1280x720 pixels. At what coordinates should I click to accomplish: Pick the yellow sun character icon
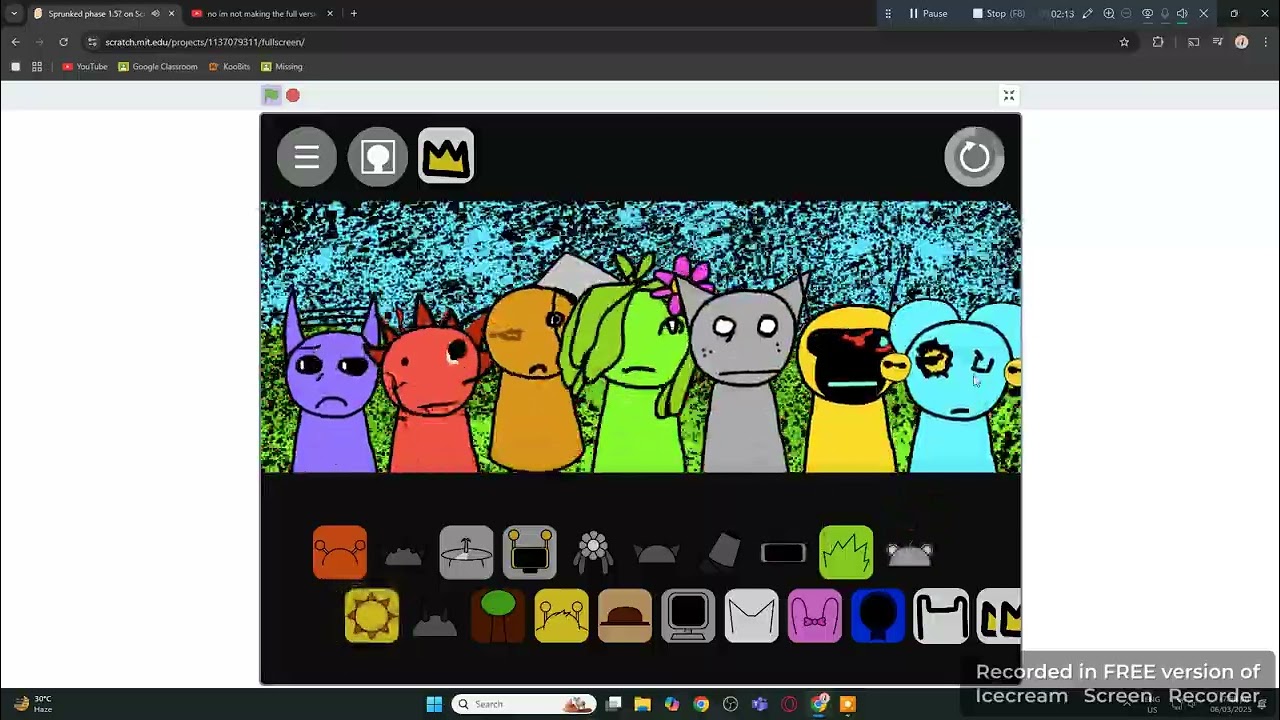click(371, 615)
